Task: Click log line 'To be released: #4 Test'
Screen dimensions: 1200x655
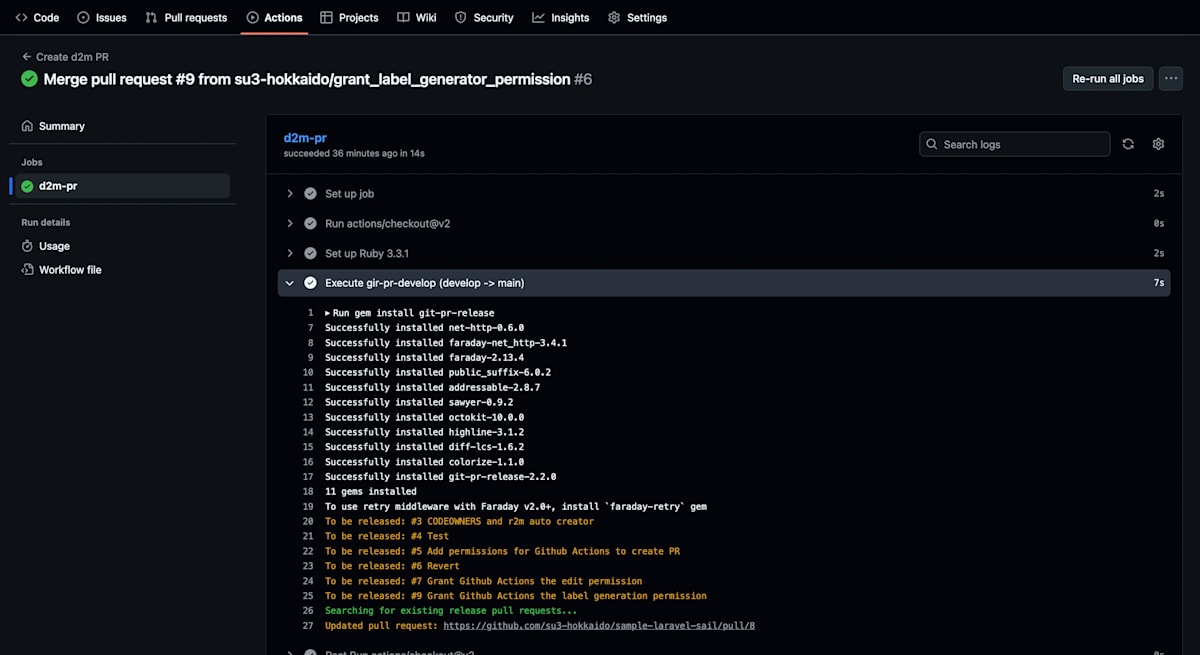Action: pos(387,536)
